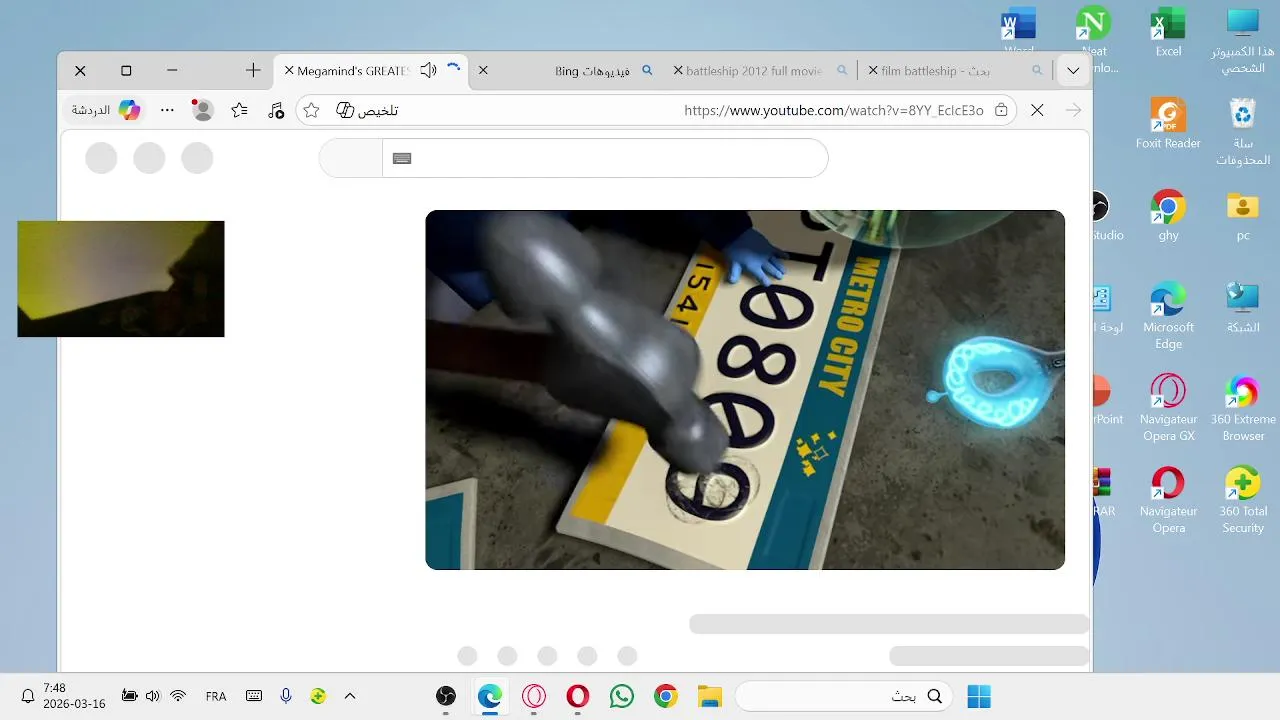Close the فيديوهات Bing tab
1280x720 pixels.
point(483,71)
